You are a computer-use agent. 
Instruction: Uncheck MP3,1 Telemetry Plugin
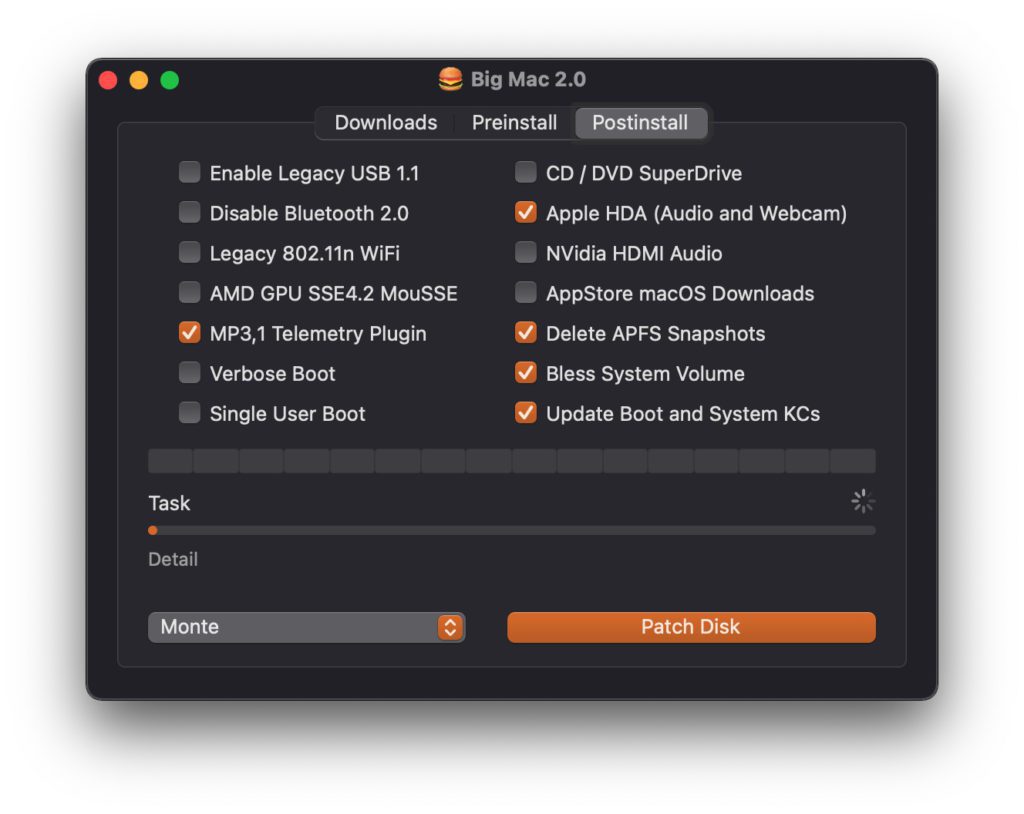(x=189, y=333)
